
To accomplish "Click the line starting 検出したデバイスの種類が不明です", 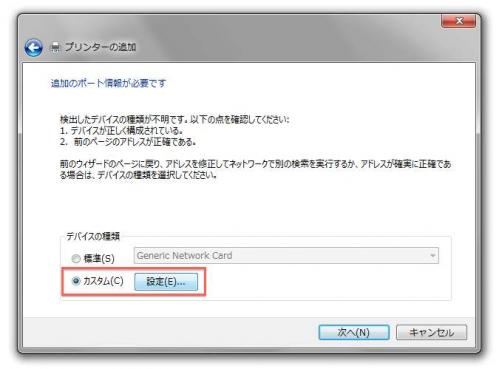I will pos(175,119).
